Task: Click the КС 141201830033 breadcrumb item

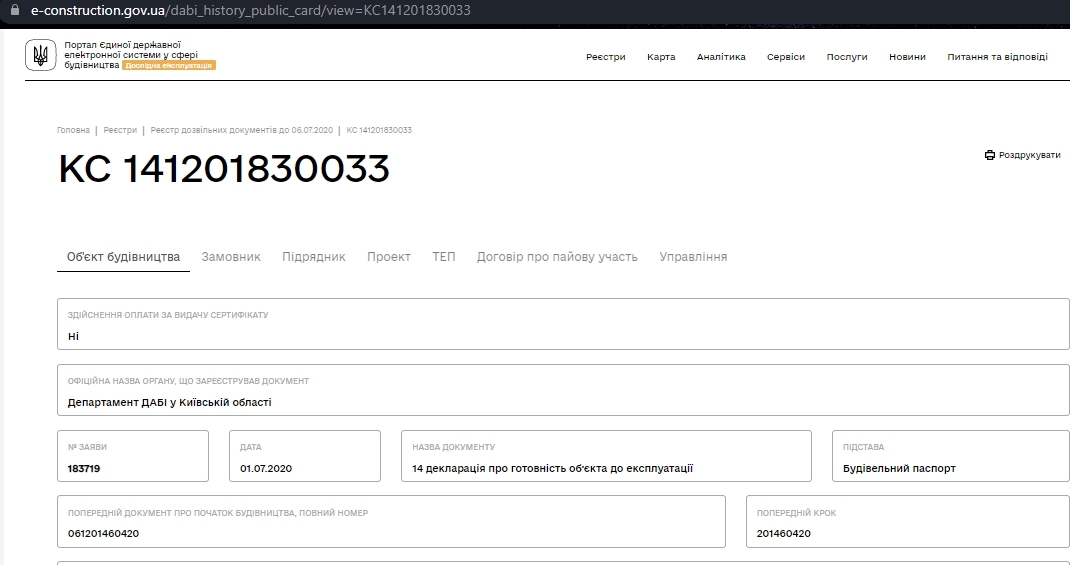Action: click(x=379, y=130)
